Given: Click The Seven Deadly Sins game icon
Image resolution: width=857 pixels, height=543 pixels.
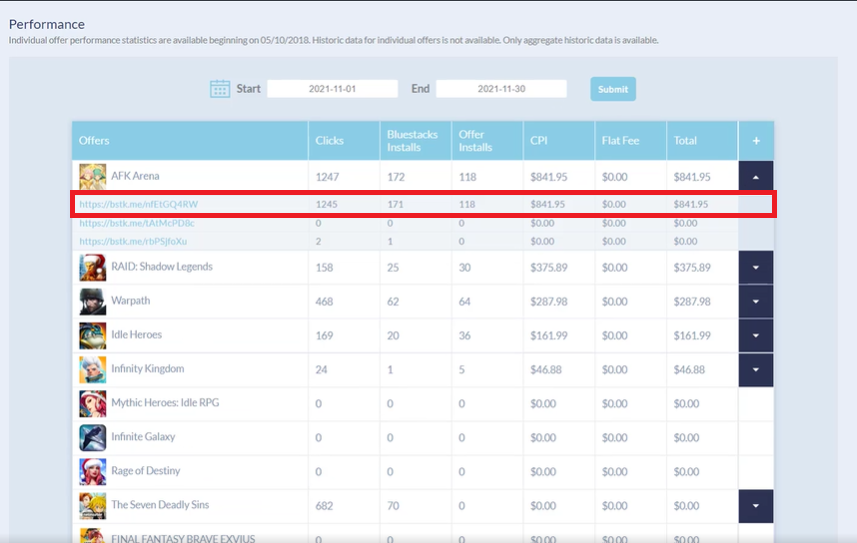Looking at the screenshot, I should tap(92, 505).
